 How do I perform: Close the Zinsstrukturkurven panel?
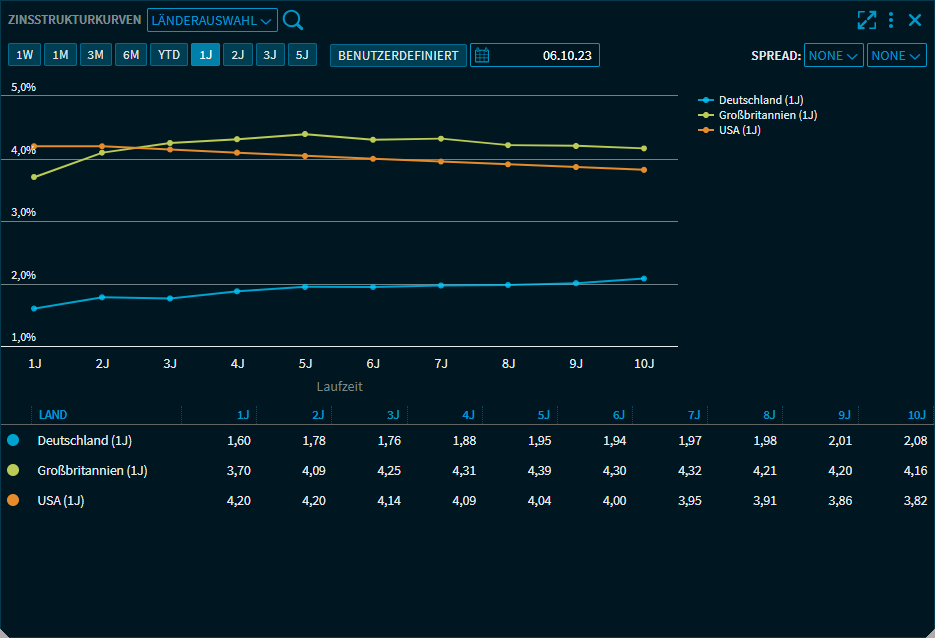click(x=914, y=20)
